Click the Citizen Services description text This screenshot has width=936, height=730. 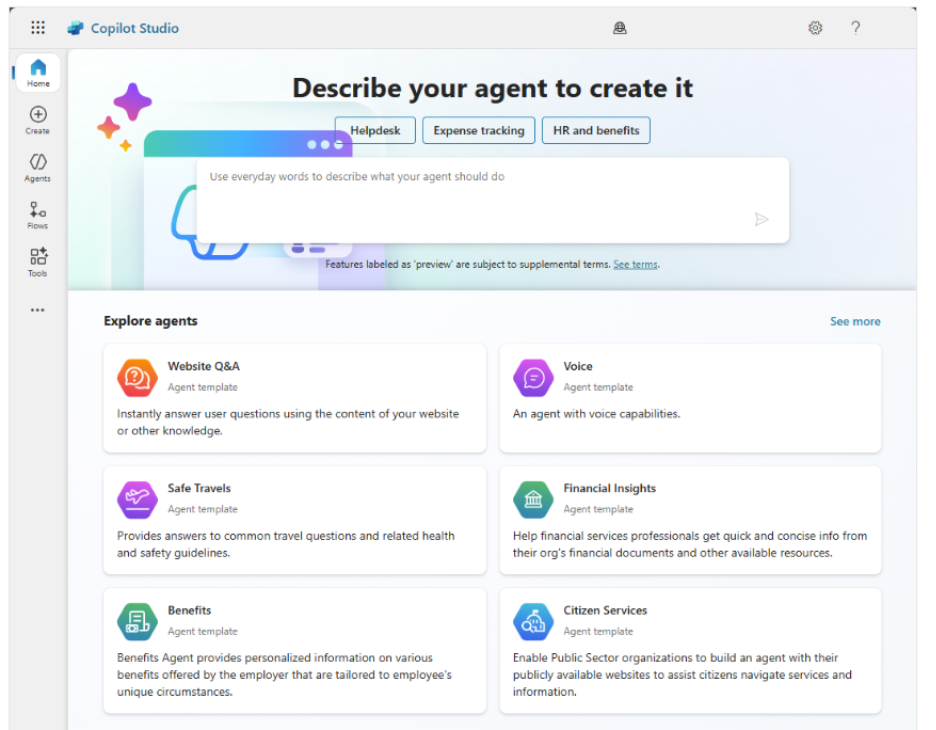coord(682,674)
